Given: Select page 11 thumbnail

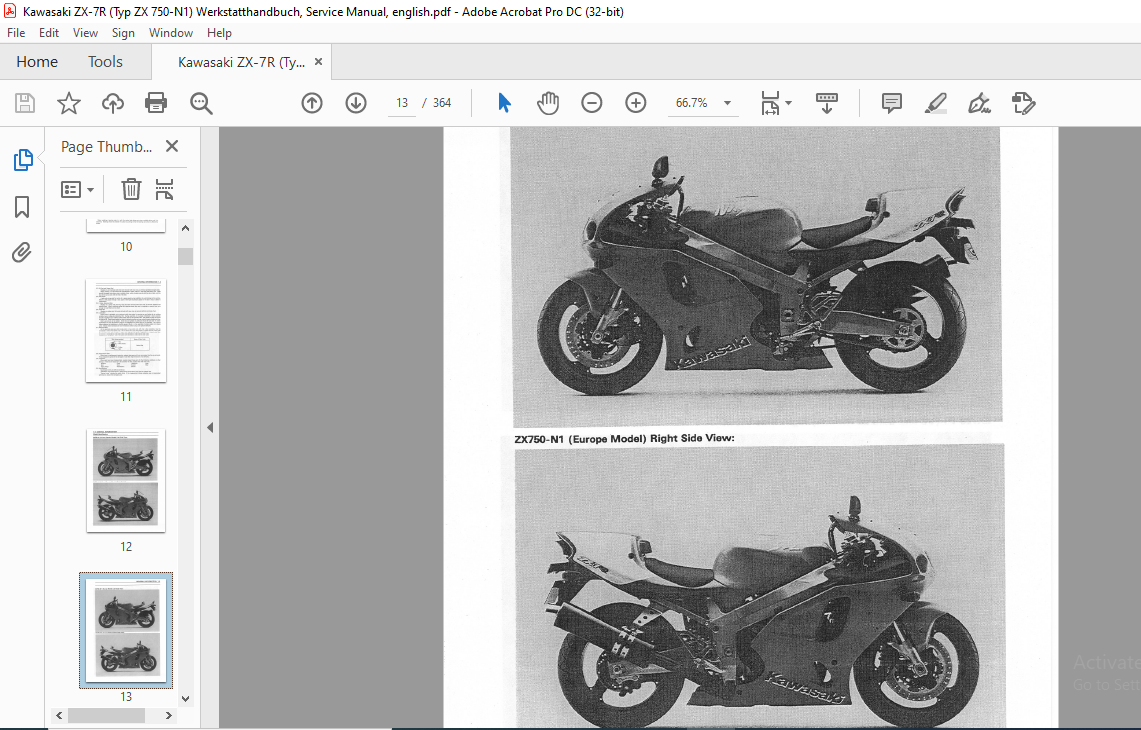Looking at the screenshot, I should click(126, 330).
